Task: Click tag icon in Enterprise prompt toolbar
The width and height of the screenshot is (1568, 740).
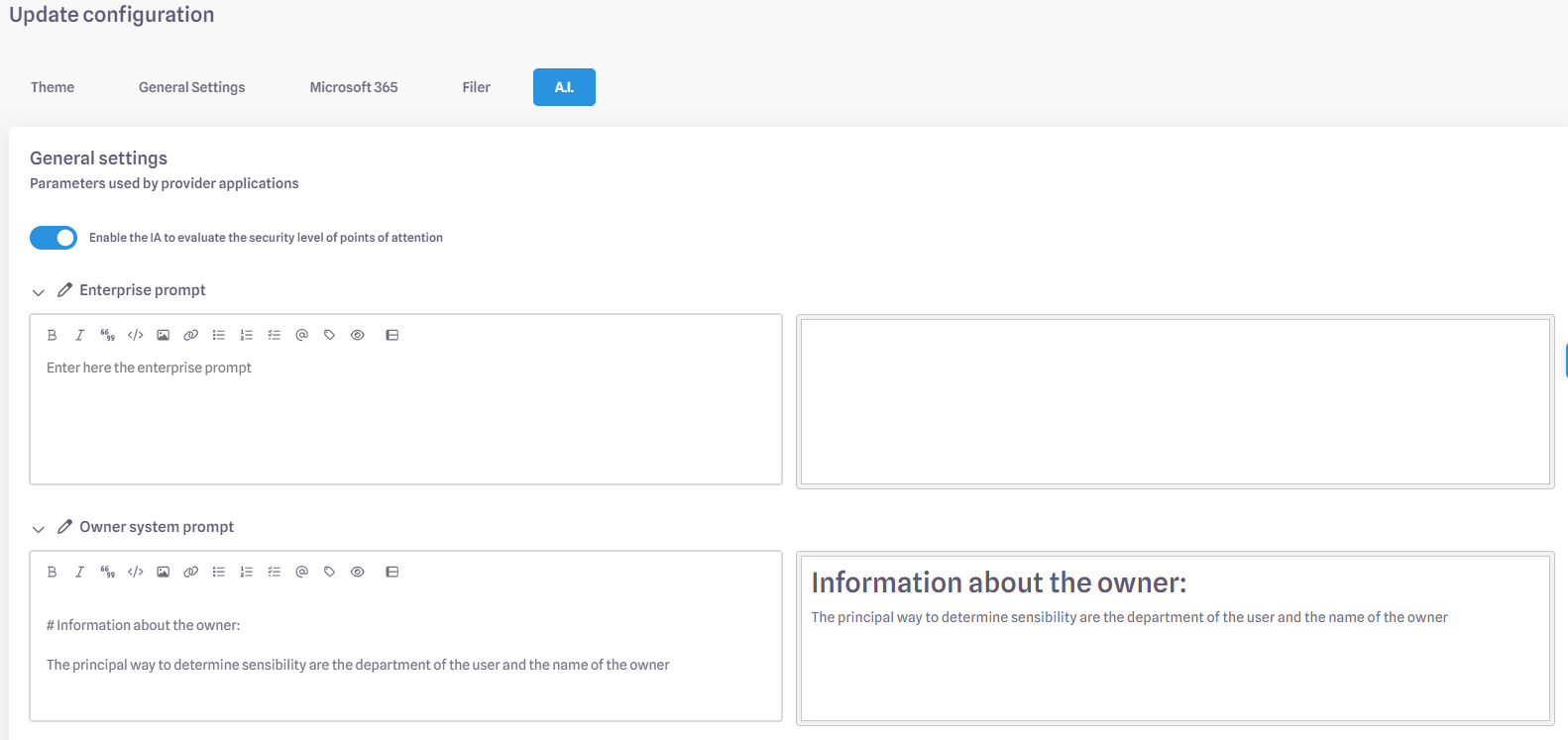Action: [x=330, y=335]
